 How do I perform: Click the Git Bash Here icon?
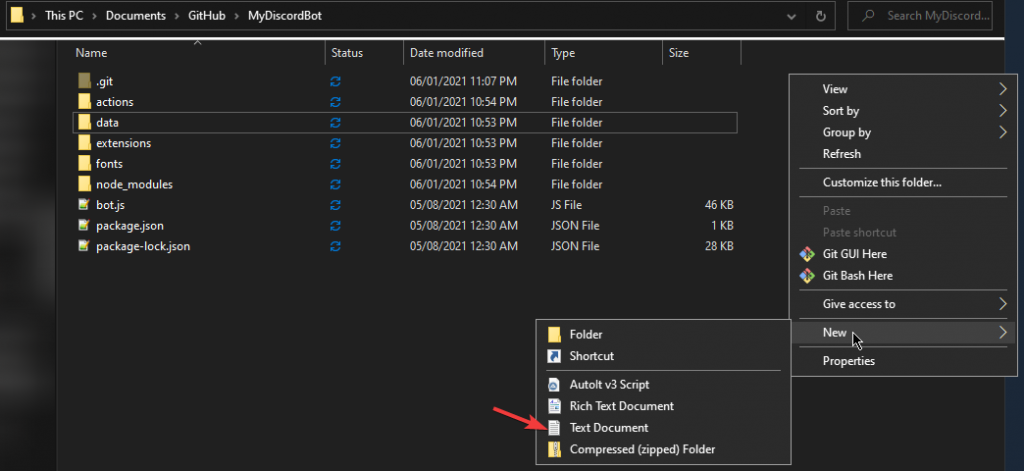[x=807, y=275]
